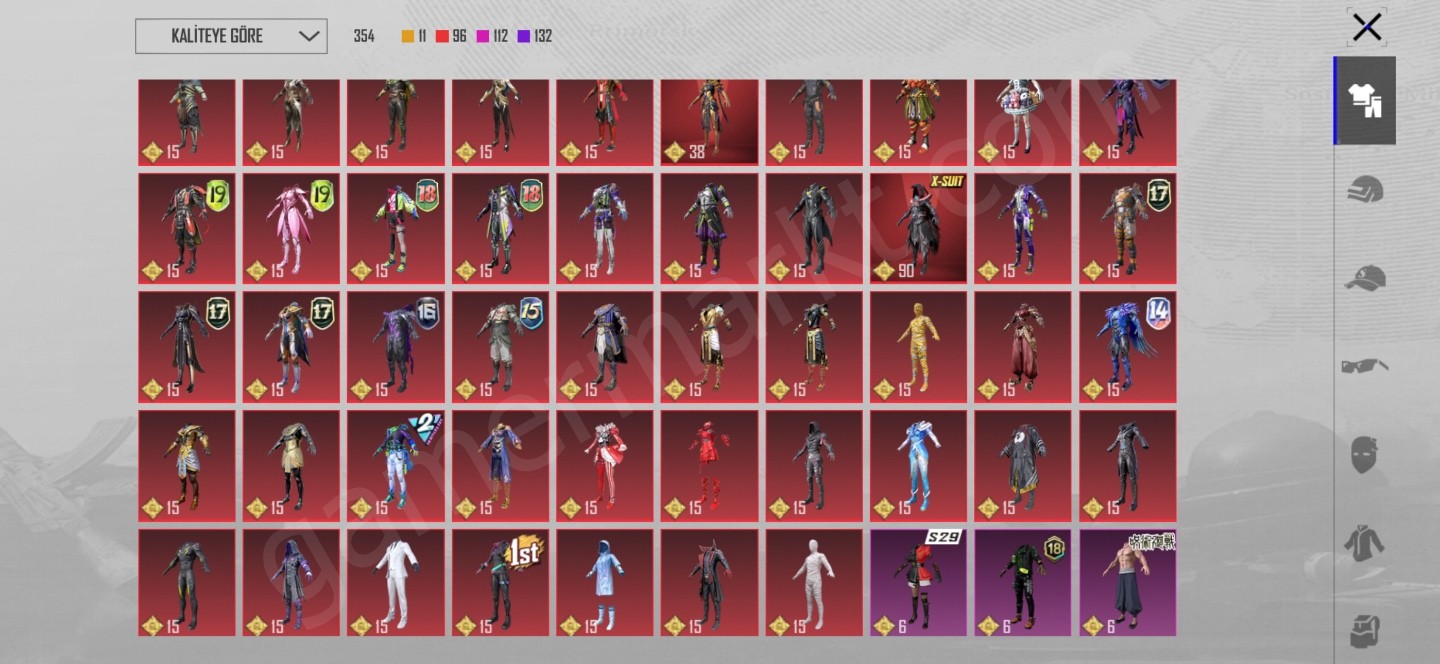
Task: Select the pink outfit with 19 badge
Action: click(x=291, y=228)
